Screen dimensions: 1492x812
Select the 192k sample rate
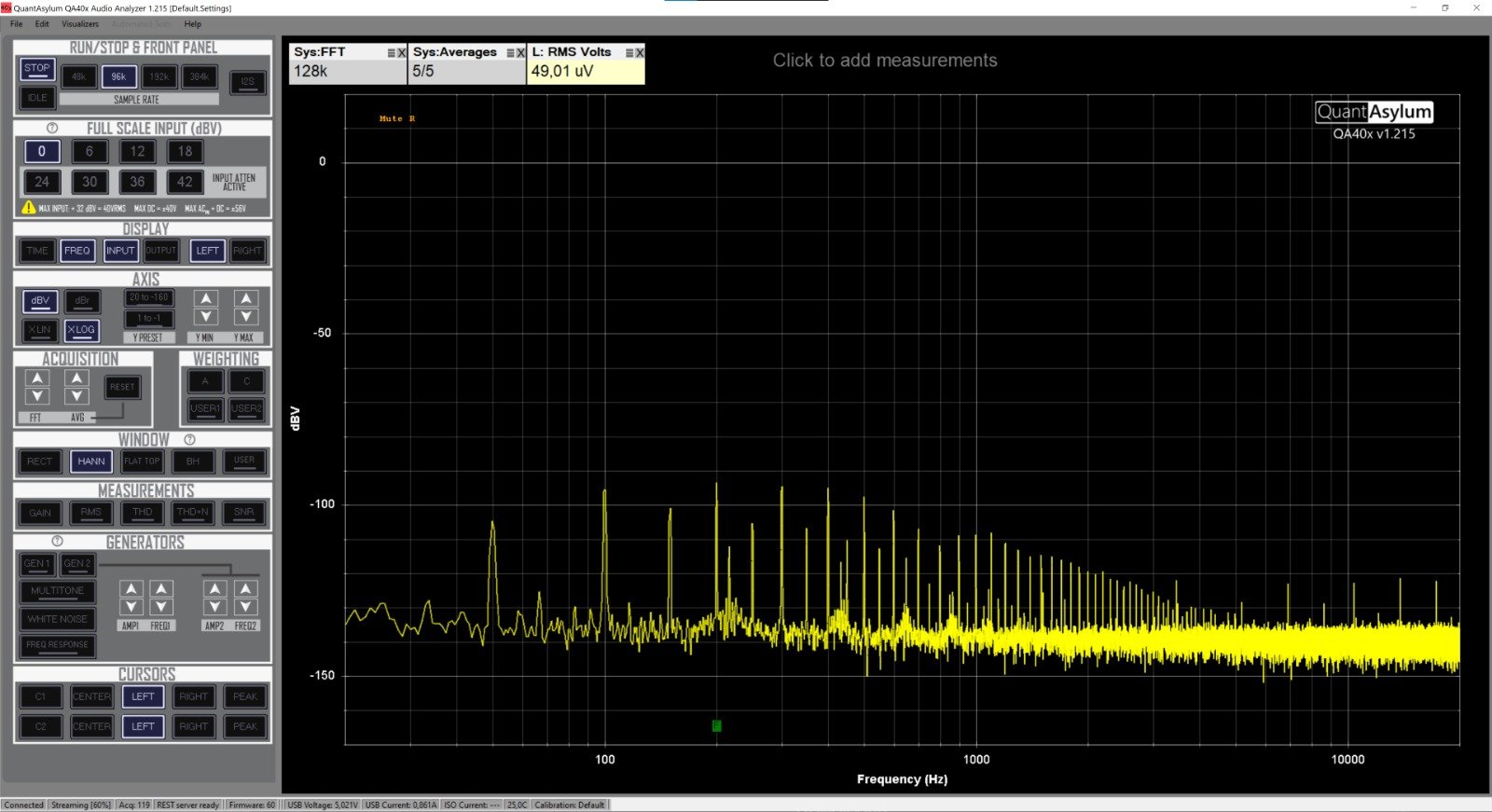coord(159,76)
